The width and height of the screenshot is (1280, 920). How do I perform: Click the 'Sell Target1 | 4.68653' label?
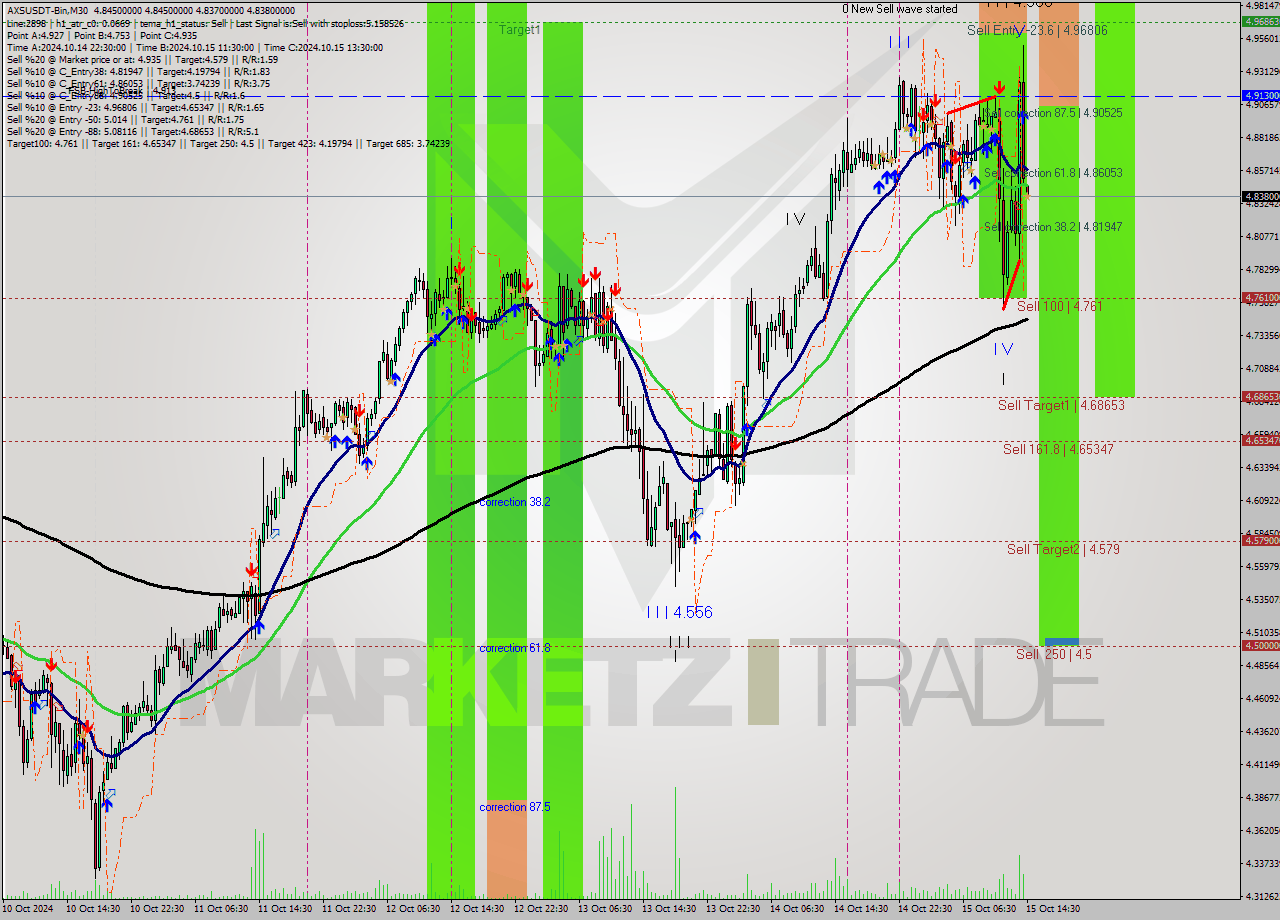point(1061,405)
